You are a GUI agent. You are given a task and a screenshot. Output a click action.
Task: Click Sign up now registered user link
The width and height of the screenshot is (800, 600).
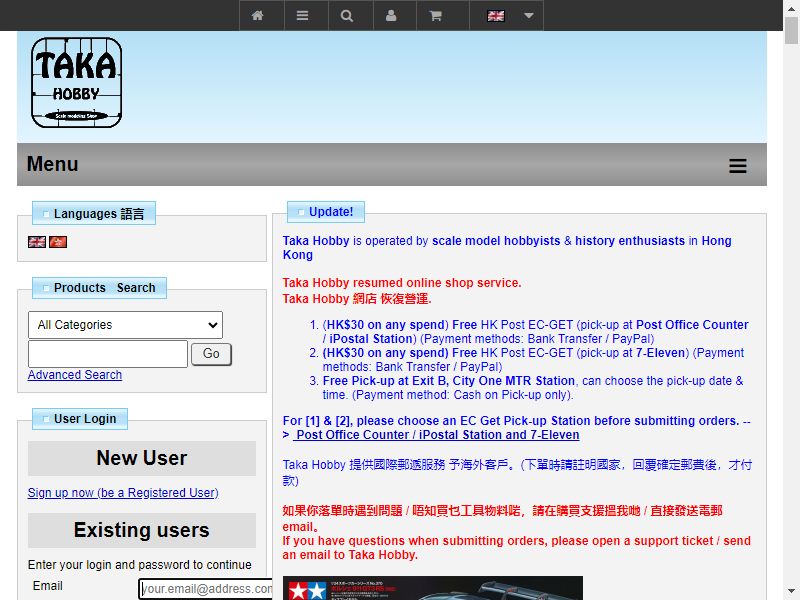pos(123,493)
